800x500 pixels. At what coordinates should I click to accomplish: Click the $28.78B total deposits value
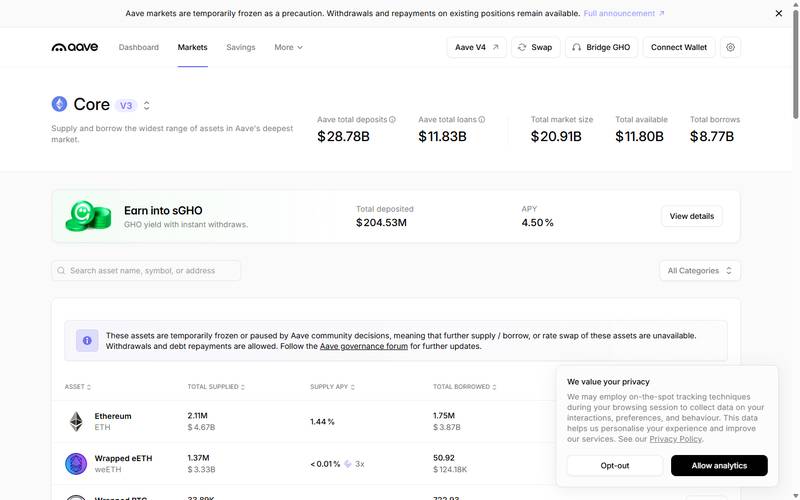pyautogui.click(x=343, y=137)
